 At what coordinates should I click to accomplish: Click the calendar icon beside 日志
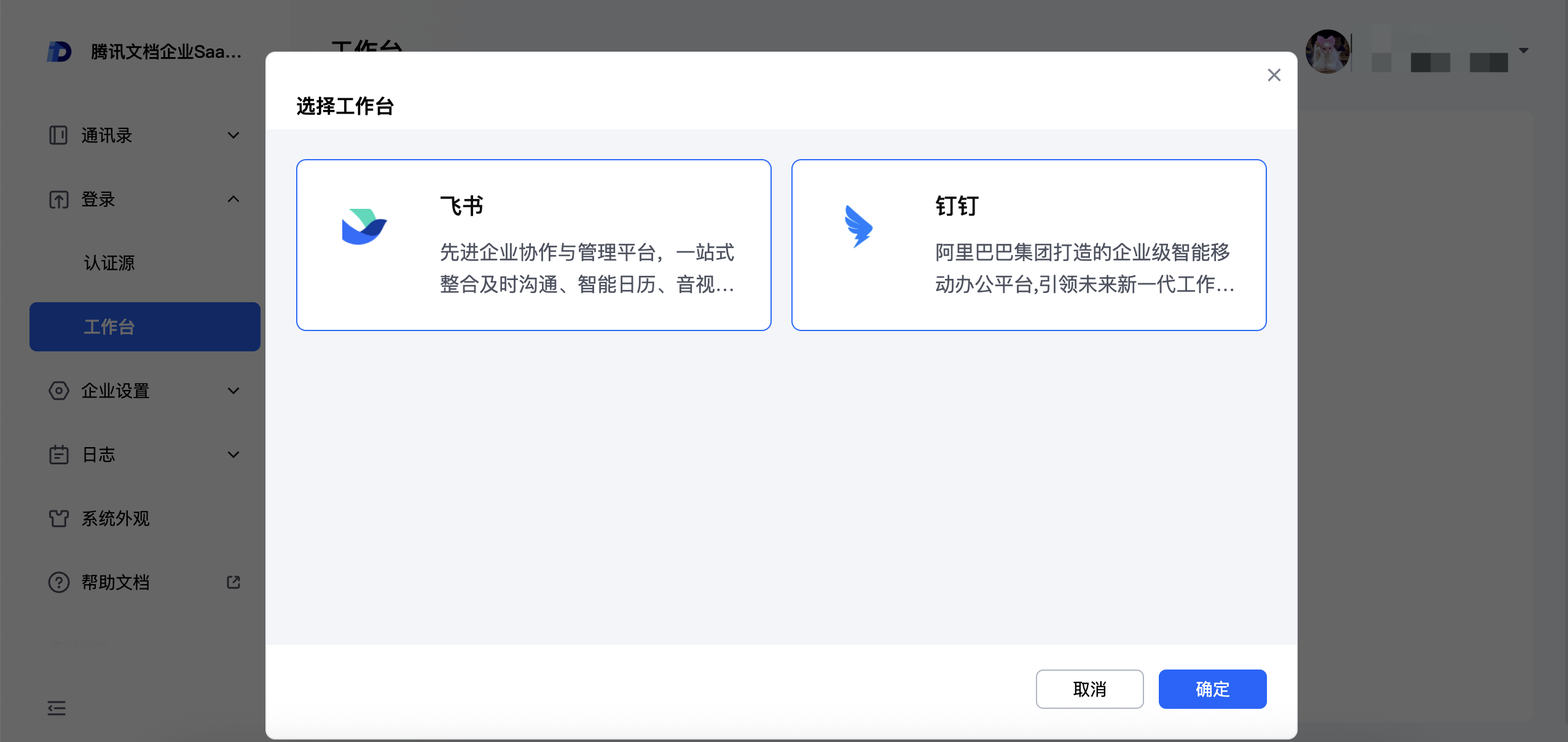(x=58, y=455)
